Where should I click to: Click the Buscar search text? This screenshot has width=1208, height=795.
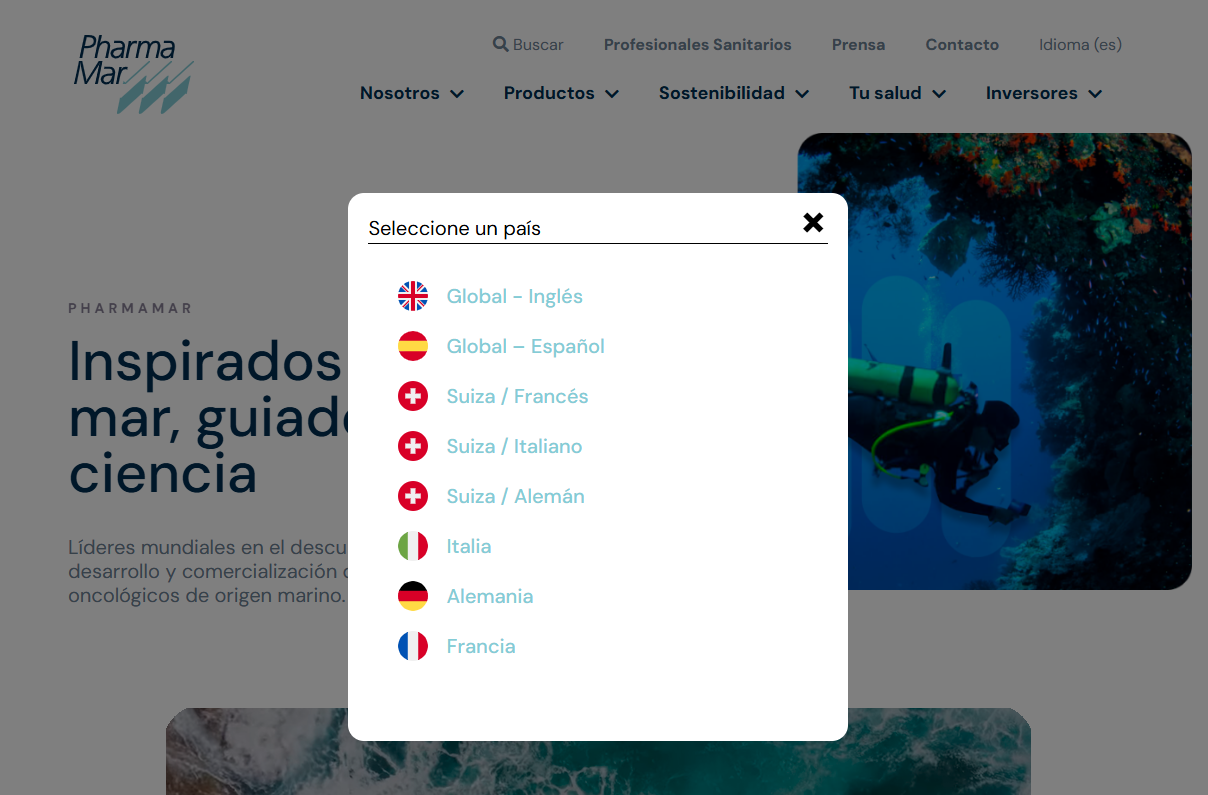tap(538, 44)
